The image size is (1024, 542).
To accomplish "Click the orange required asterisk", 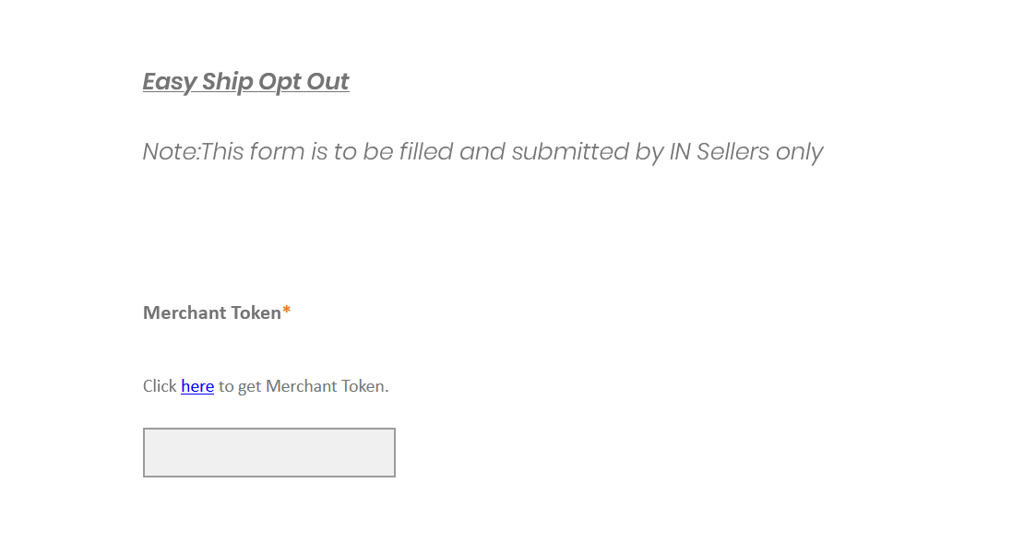I will [287, 312].
